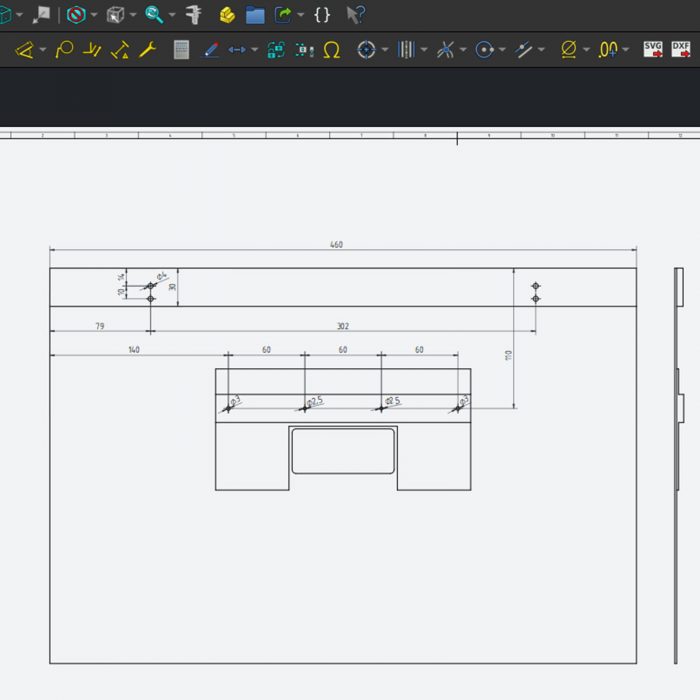The width and height of the screenshot is (700, 700).
Task: Click the curly braces macro icon
Action: [322, 15]
